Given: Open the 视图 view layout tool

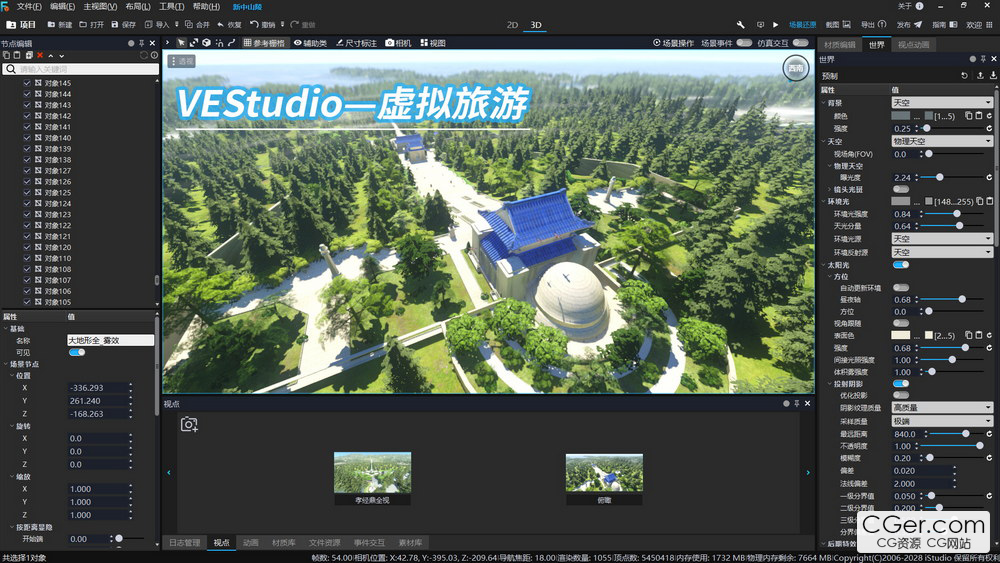Looking at the screenshot, I should point(433,43).
